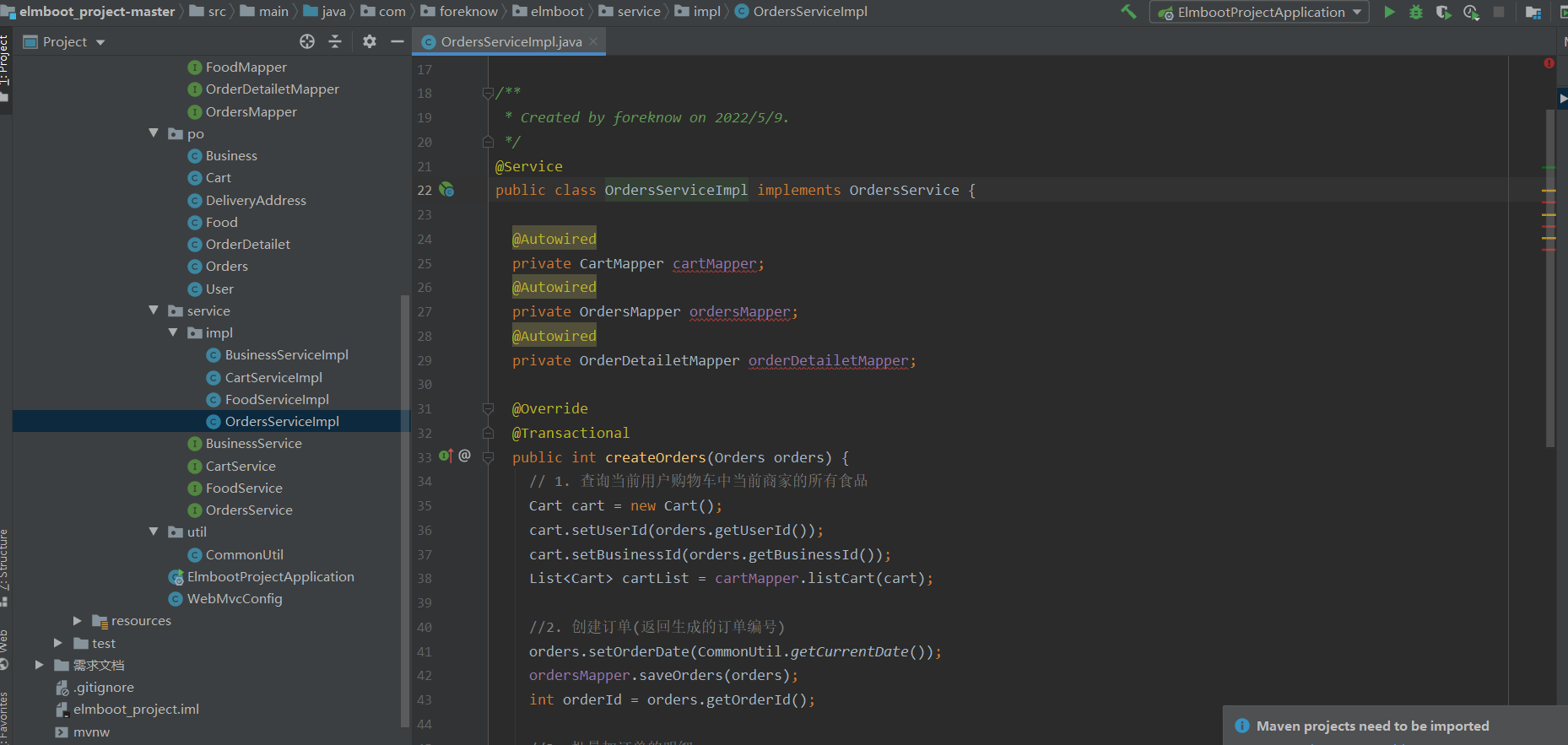Screen dimensions: 1568x745
Task: Select OrdersServiceImpl in project tree
Action: tap(273, 421)
